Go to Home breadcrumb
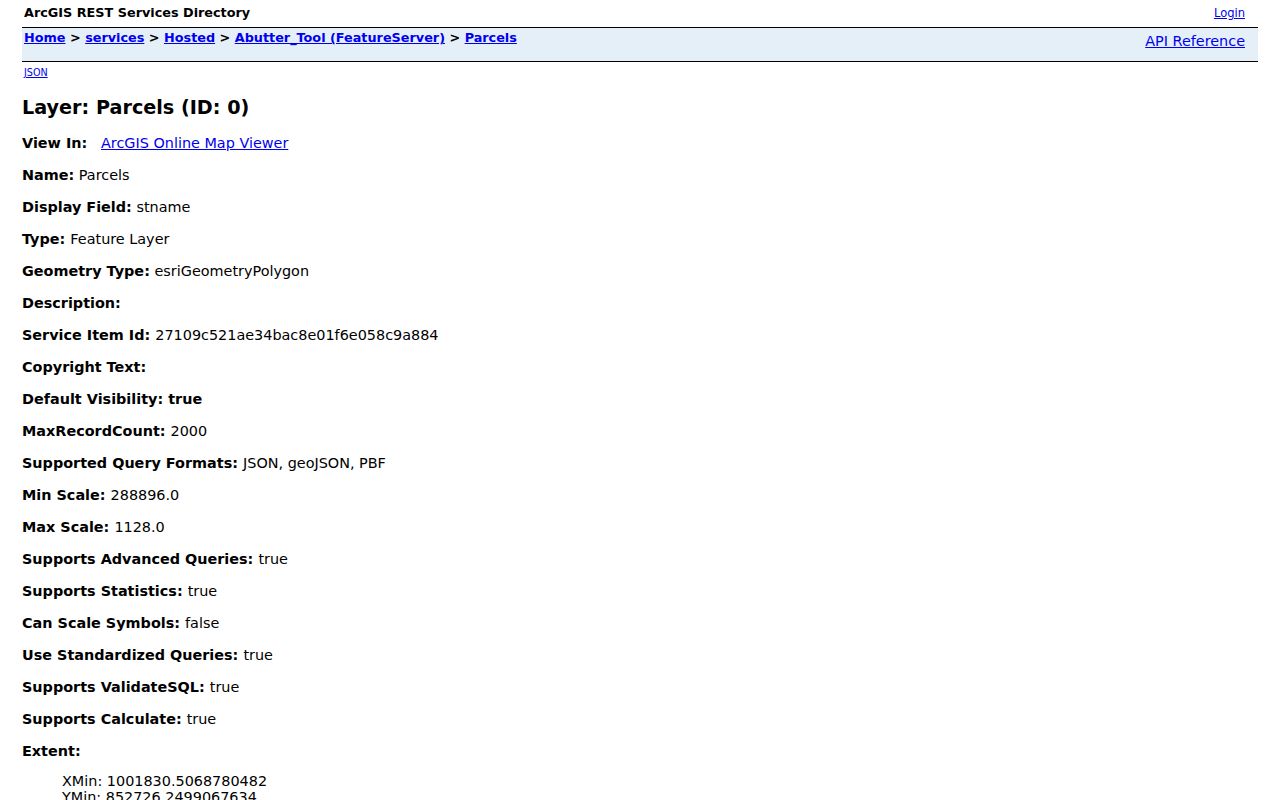 point(44,38)
